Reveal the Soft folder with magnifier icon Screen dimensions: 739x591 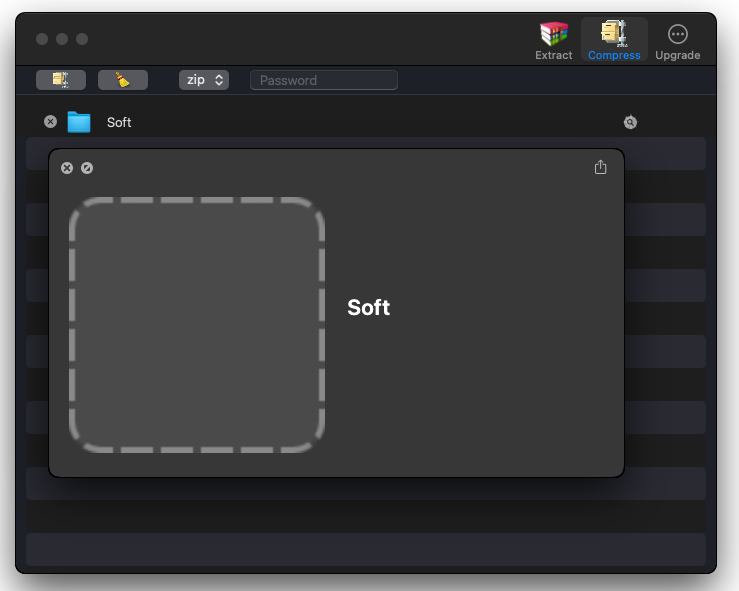tap(630, 122)
